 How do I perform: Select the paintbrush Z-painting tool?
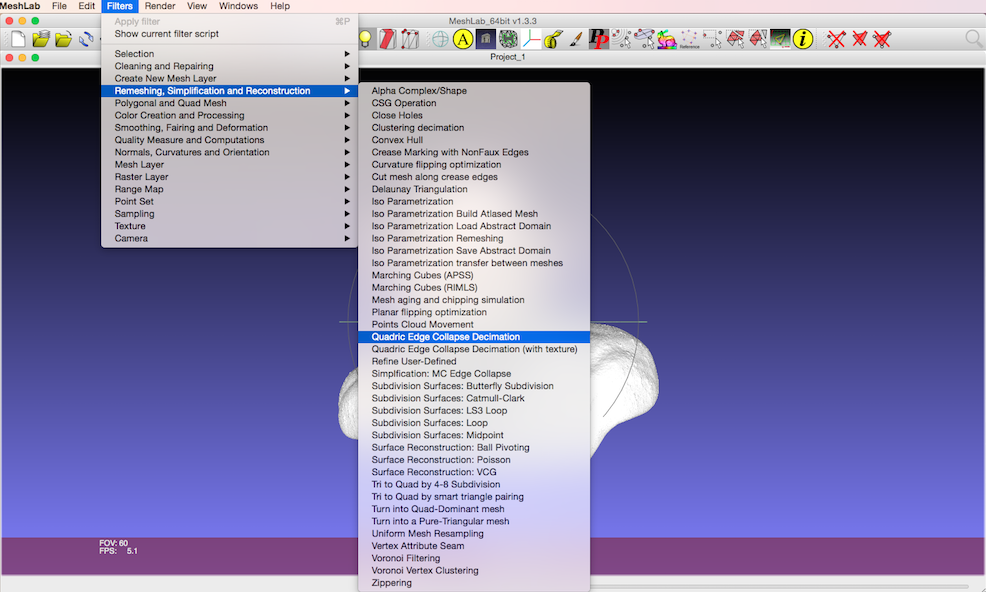[x=576, y=39]
